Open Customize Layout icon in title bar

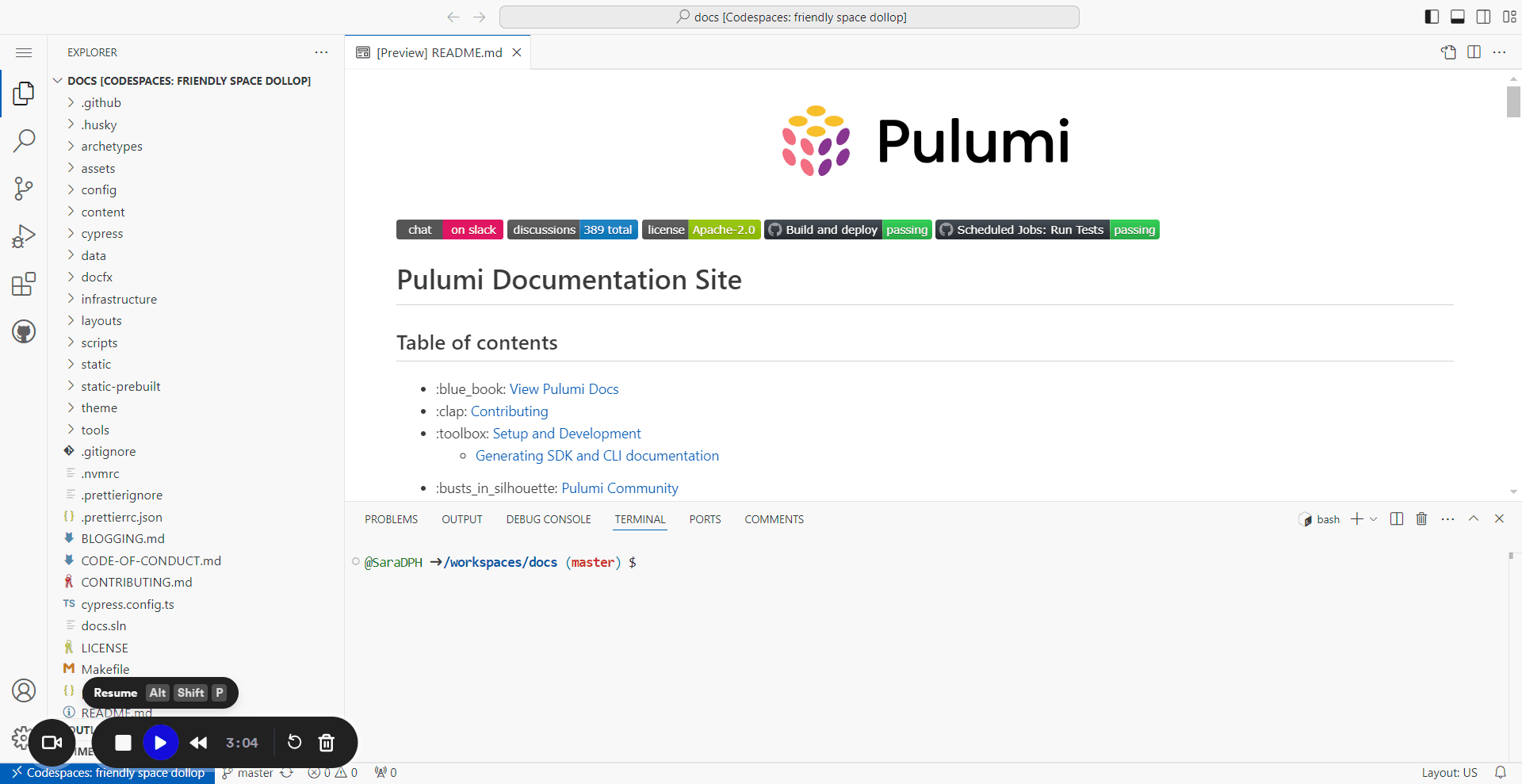[x=1509, y=17]
